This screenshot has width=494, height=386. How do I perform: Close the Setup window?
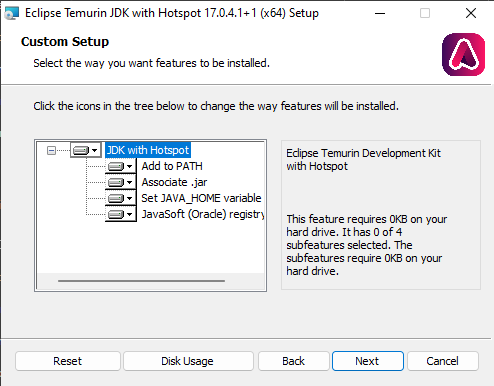click(471, 13)
